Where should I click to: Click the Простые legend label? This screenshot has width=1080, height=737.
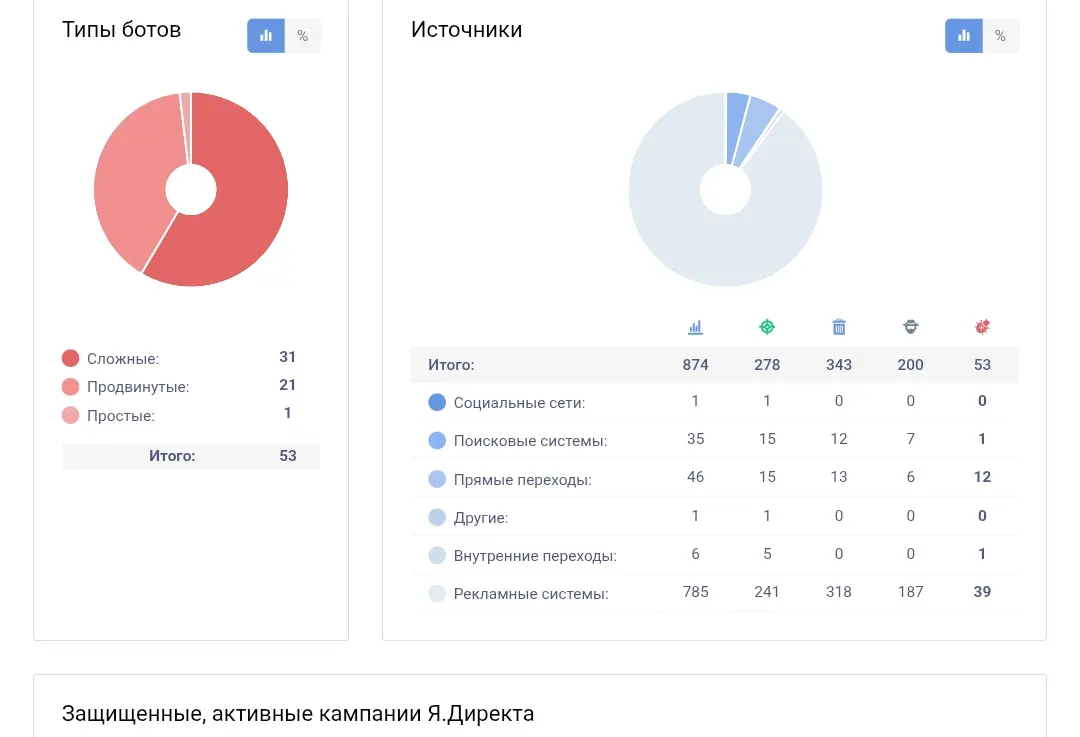[x=121, y=416]
